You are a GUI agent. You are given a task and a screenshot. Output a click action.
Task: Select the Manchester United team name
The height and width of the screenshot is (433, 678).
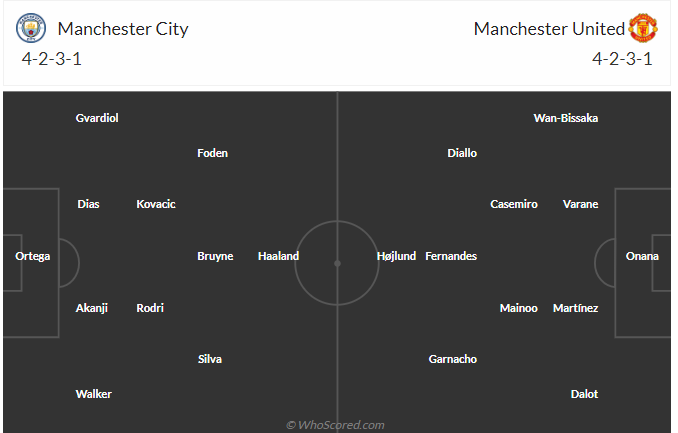[x=549, y=28]
